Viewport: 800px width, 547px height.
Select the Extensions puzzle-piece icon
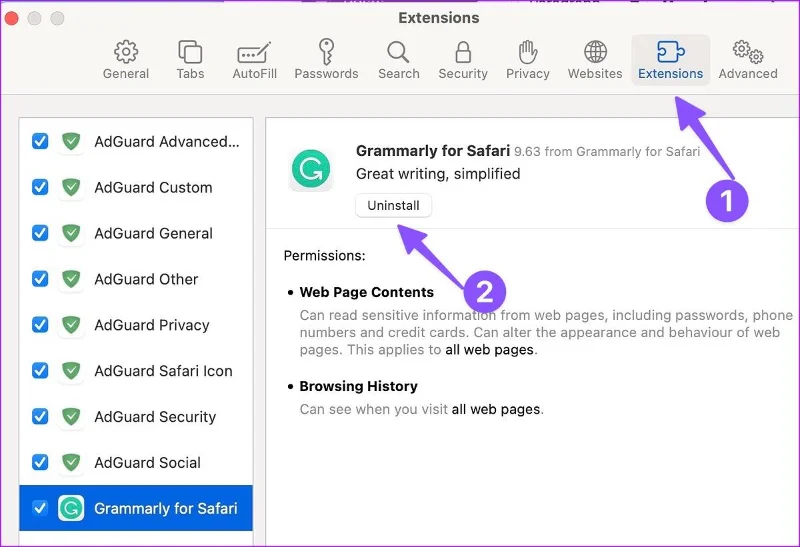[x=670, y=52]
